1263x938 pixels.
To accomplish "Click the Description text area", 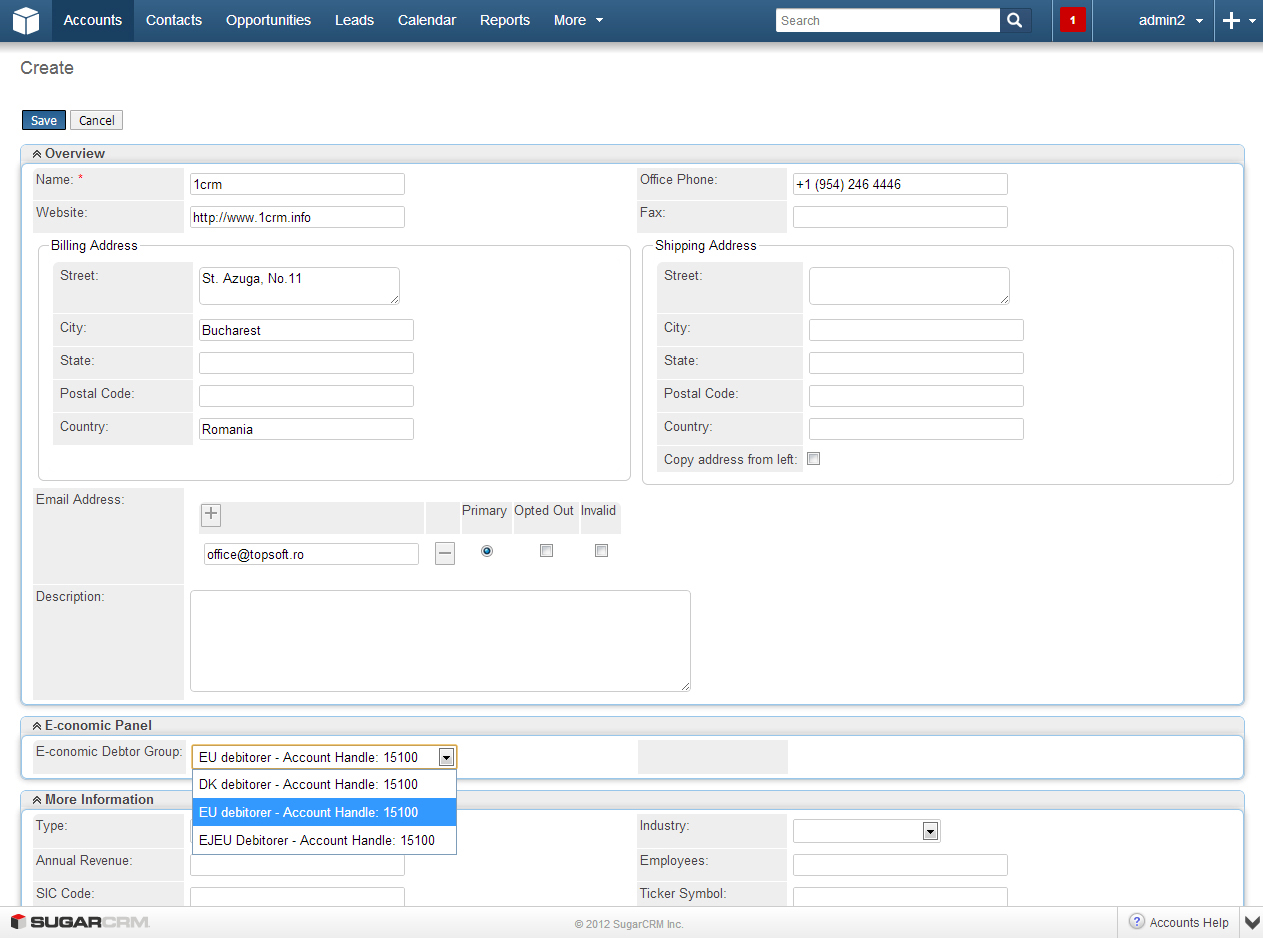I will [440, 641].
